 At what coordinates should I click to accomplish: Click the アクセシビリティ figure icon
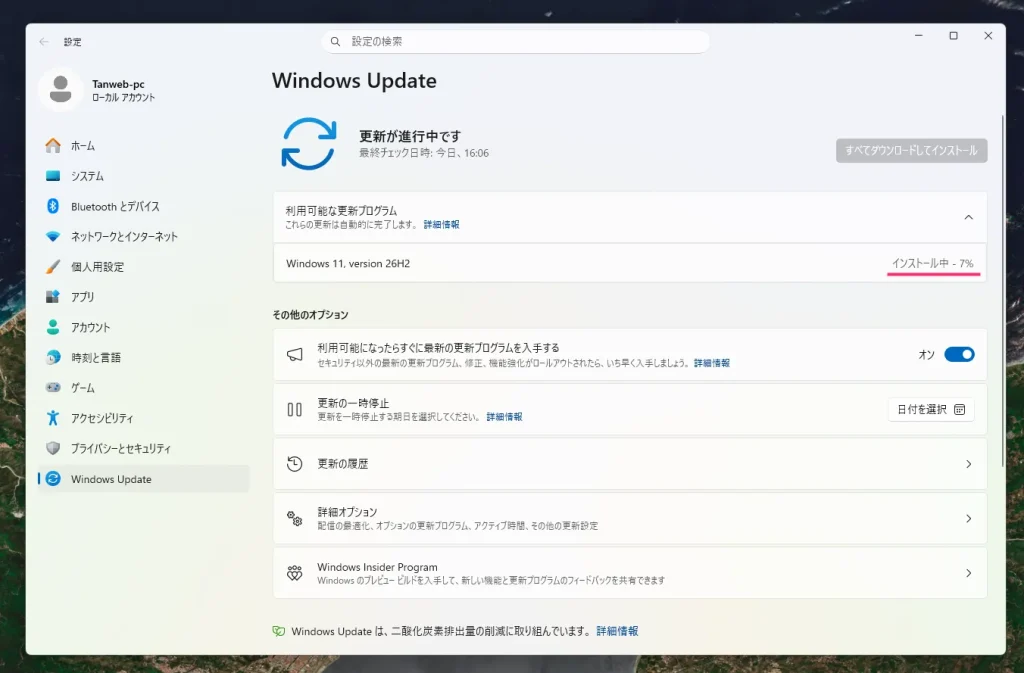(x=53, y=418)
